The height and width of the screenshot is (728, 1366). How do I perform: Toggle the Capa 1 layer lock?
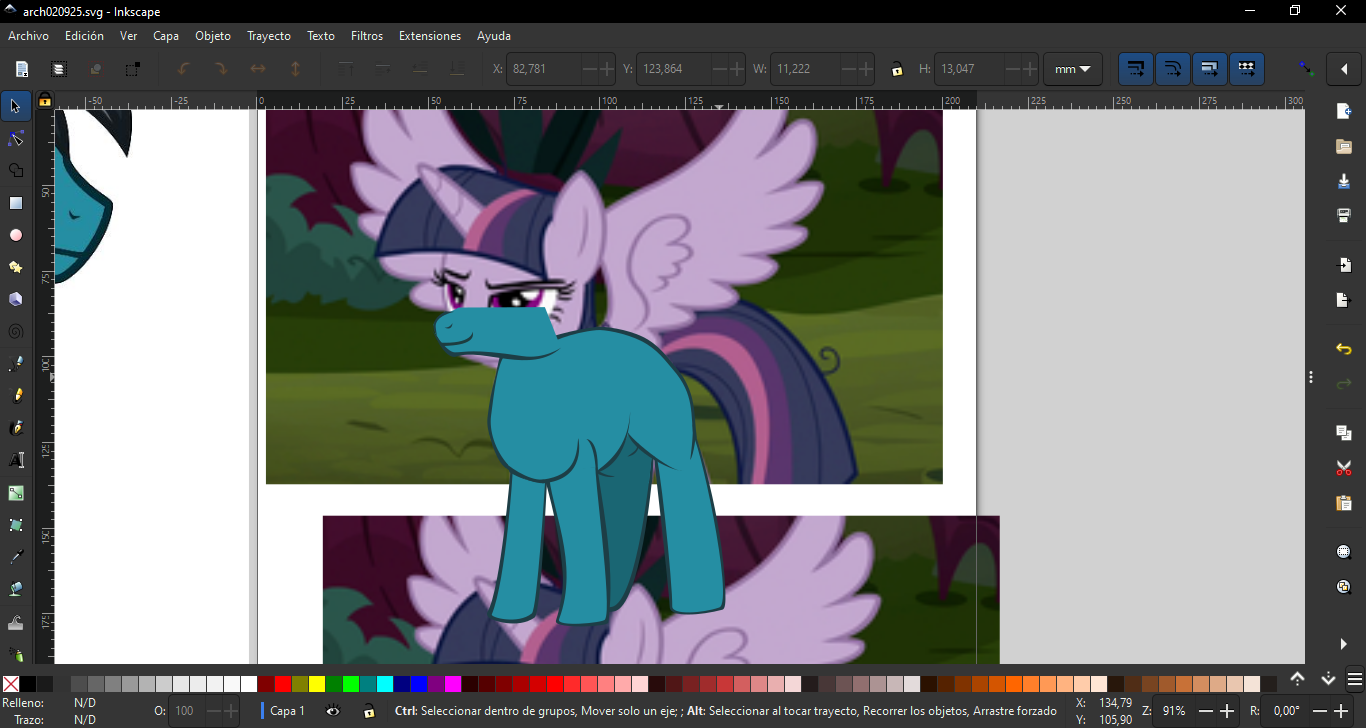(x=369, y=711)
